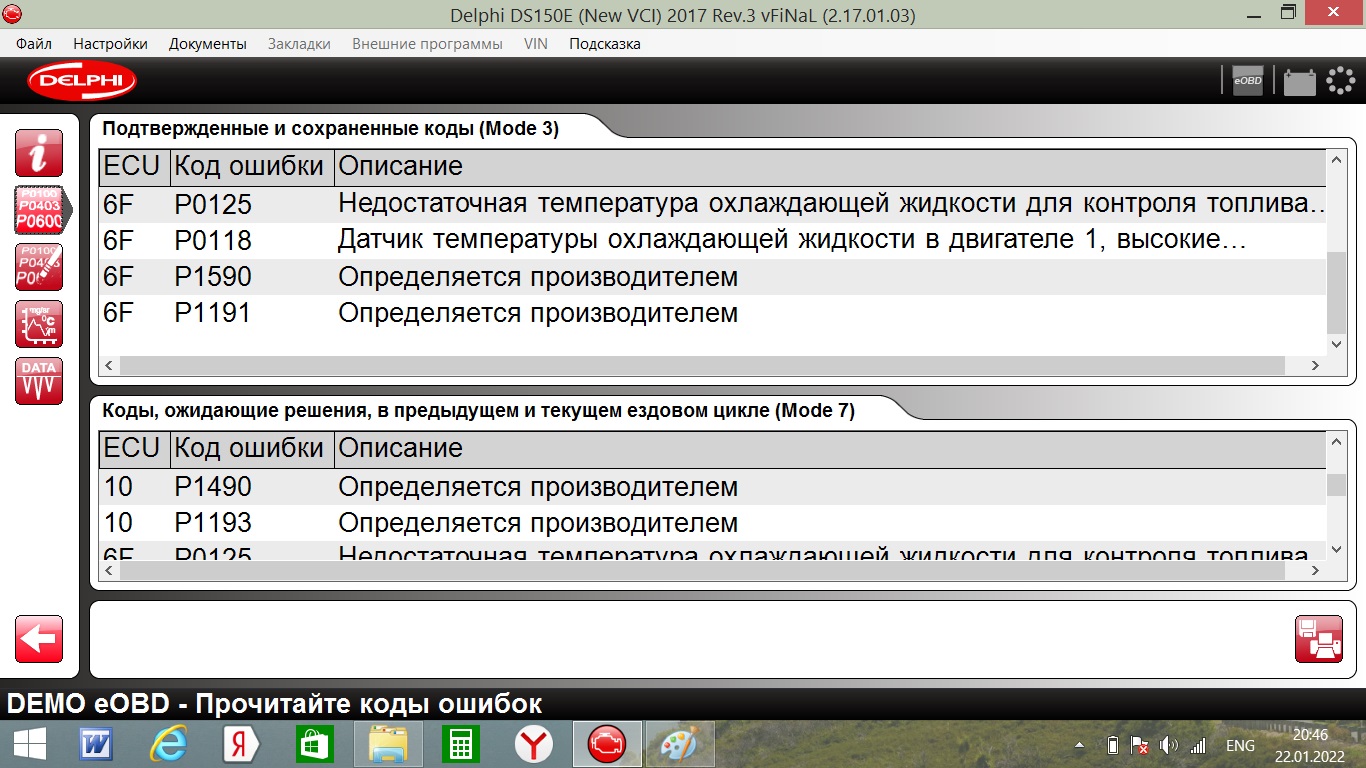Select the read fault codes sidebar icon
This screenshot has height=768, width=1366.
[x=39, y=210]
